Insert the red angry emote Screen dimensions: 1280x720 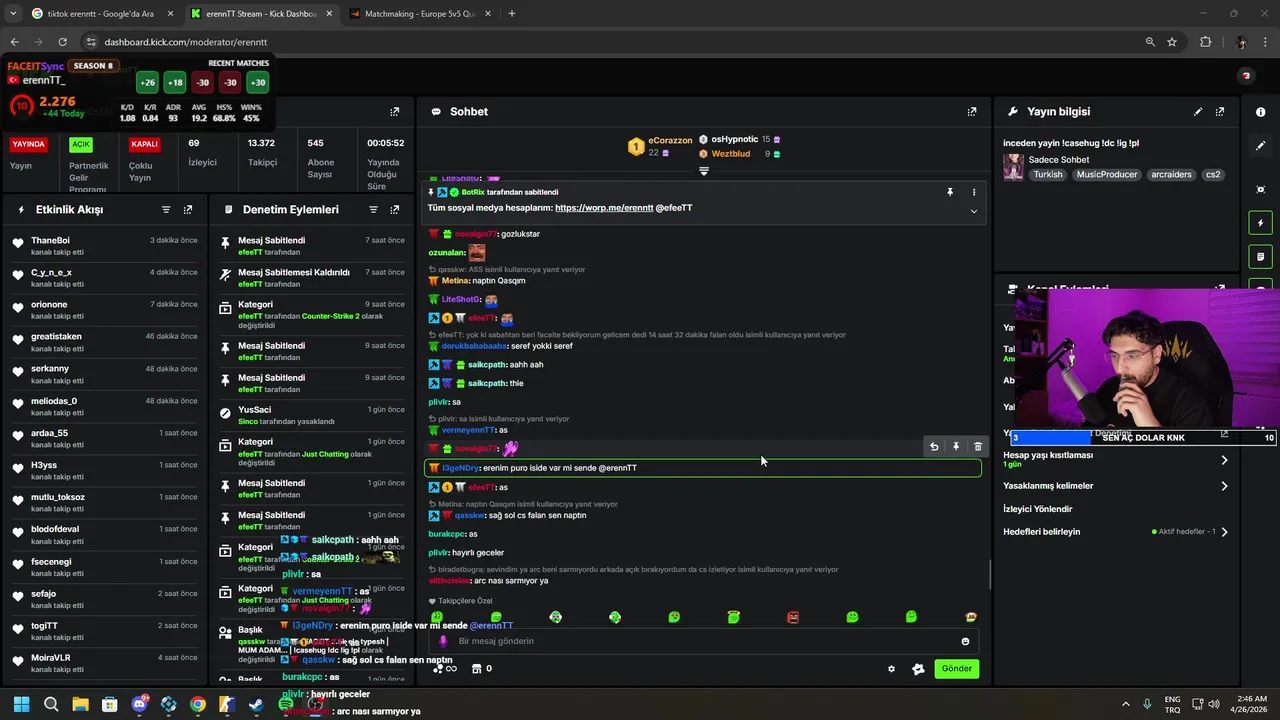pos(793,617)
